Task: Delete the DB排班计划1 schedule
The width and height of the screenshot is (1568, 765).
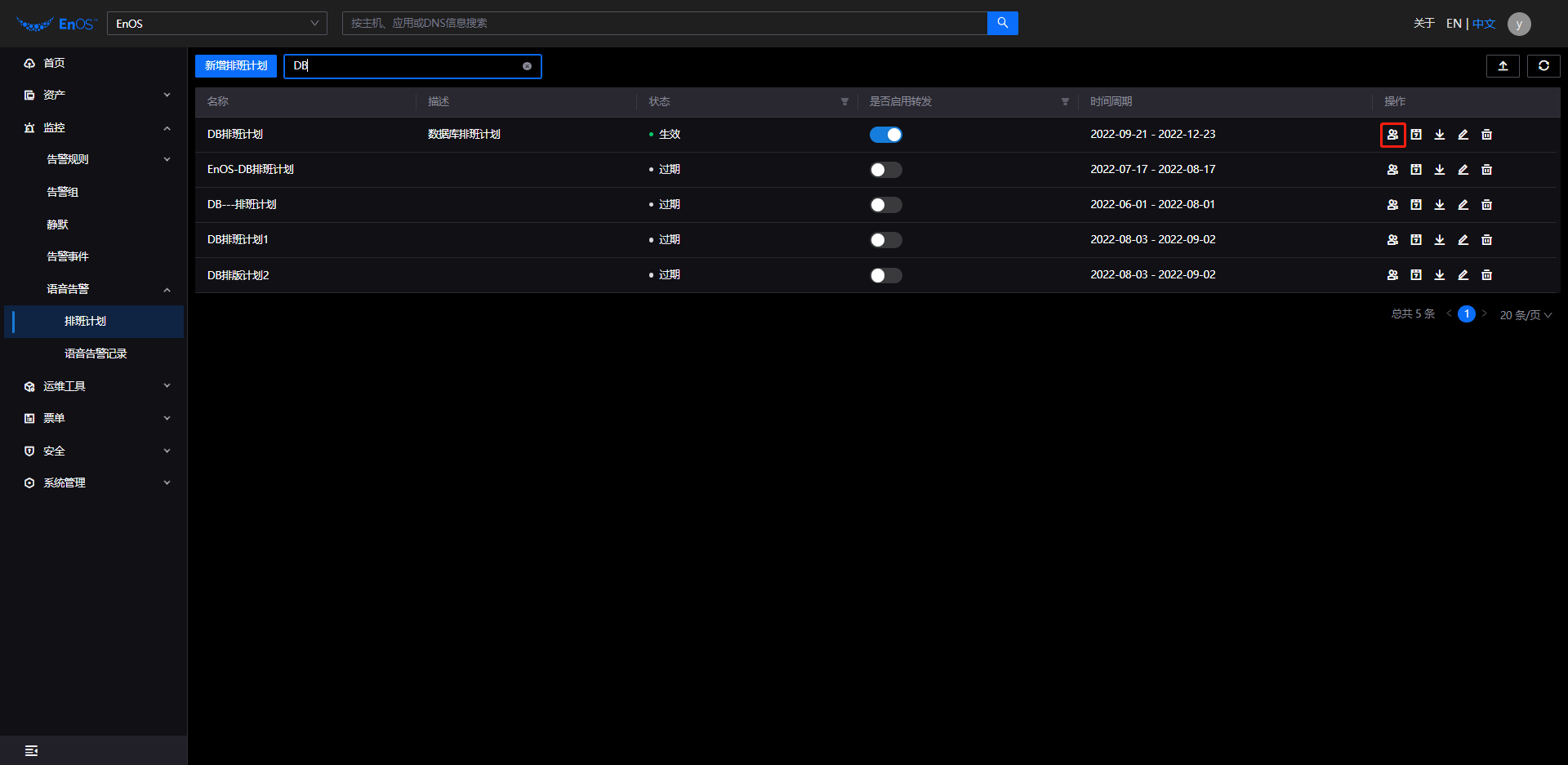Action: [x=1487, y=240]
